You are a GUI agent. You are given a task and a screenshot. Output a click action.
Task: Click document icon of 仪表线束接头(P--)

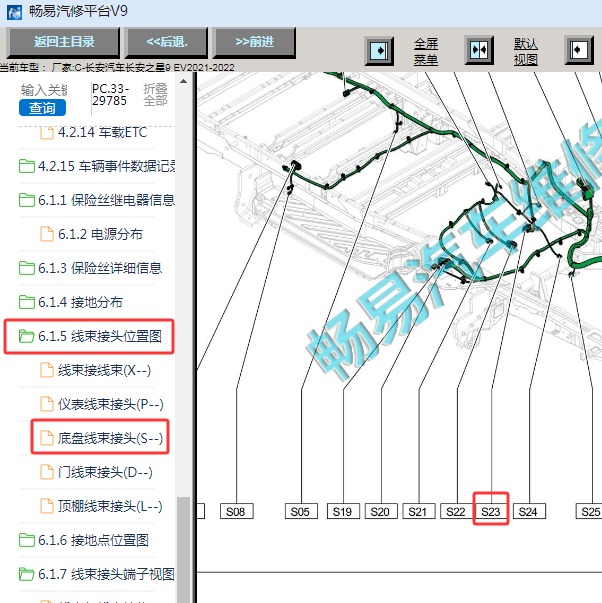(47, 404)
